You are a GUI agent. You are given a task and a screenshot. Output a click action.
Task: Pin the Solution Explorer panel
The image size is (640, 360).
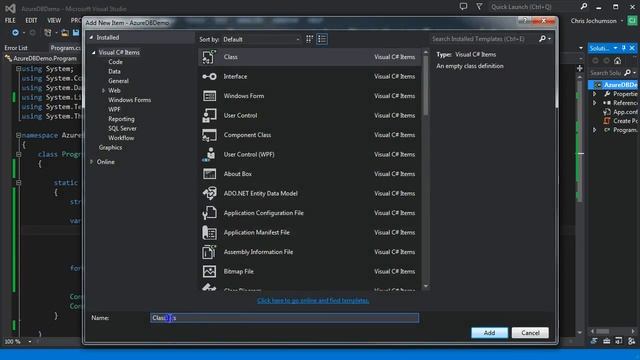click(624, 48)
